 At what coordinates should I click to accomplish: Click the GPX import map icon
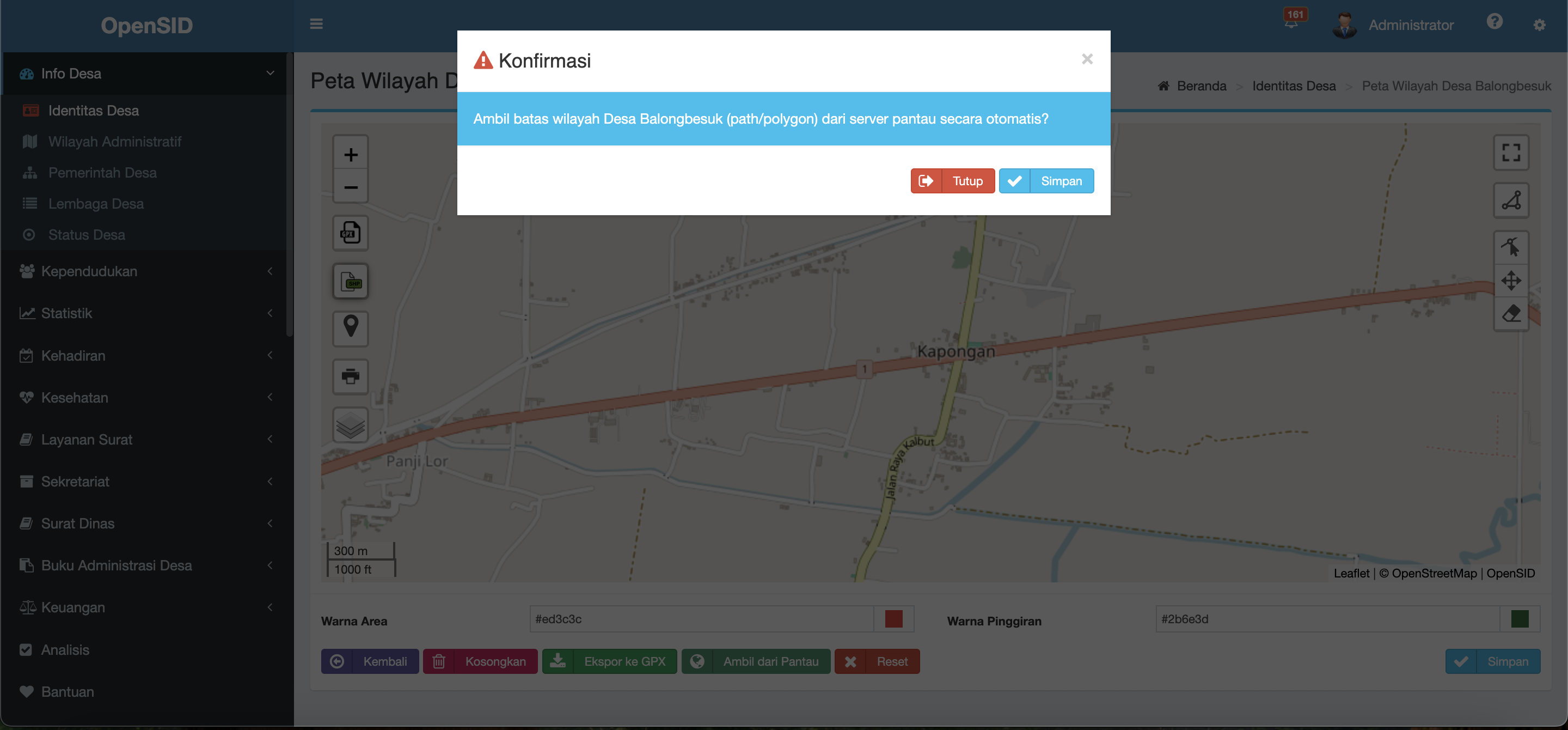pyautogui.click(x=350, y=233)
